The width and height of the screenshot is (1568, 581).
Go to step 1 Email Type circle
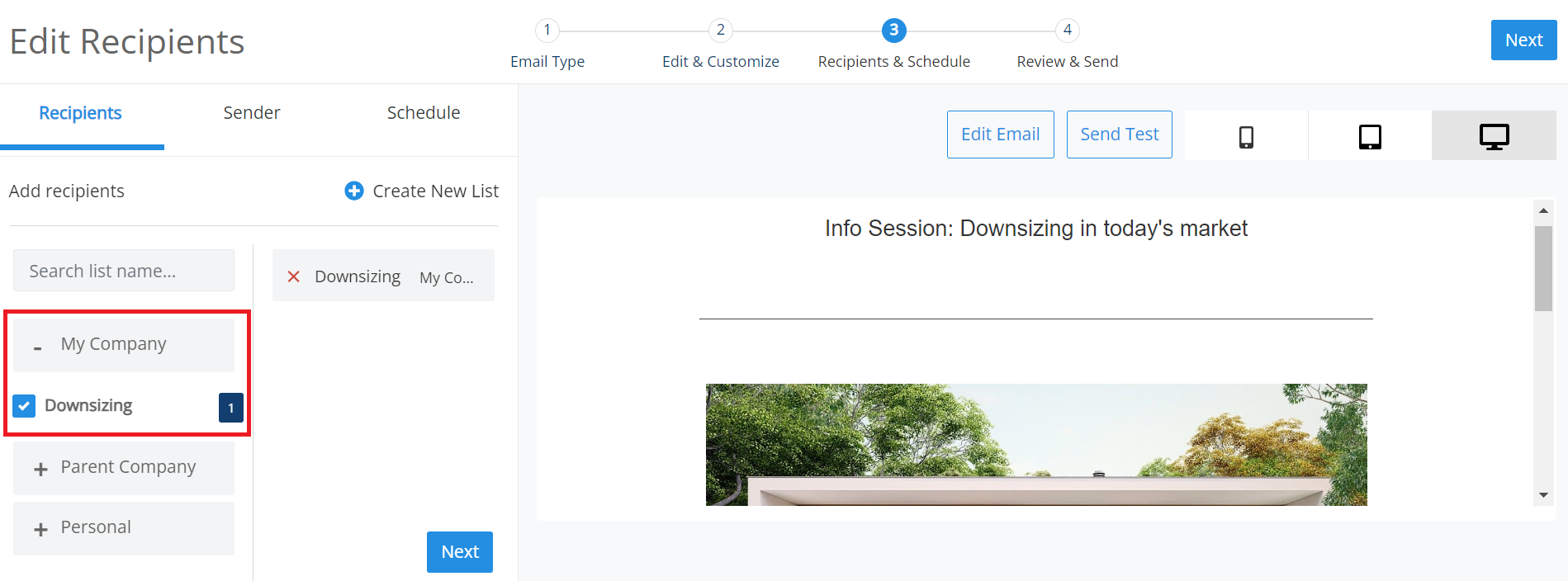pyautogui.click(x=547, y=31)
